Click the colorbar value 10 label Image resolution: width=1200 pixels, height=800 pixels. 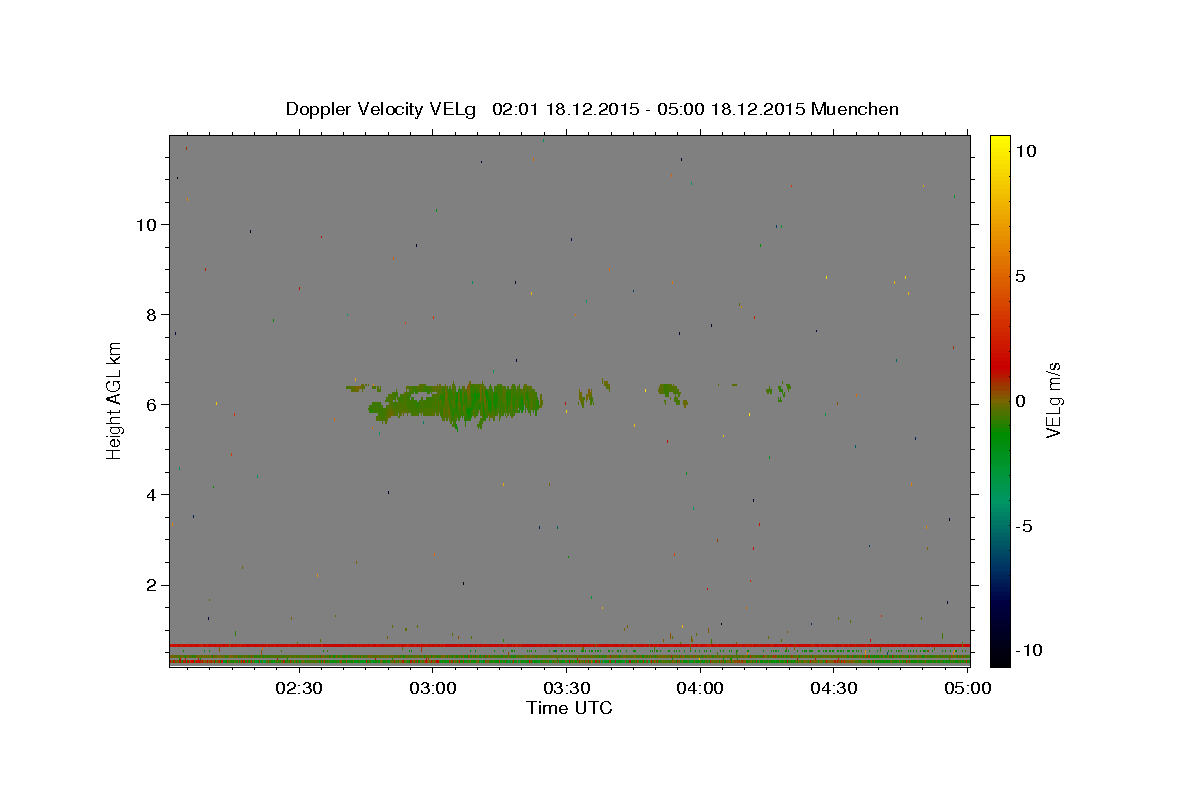point(1025,151)
